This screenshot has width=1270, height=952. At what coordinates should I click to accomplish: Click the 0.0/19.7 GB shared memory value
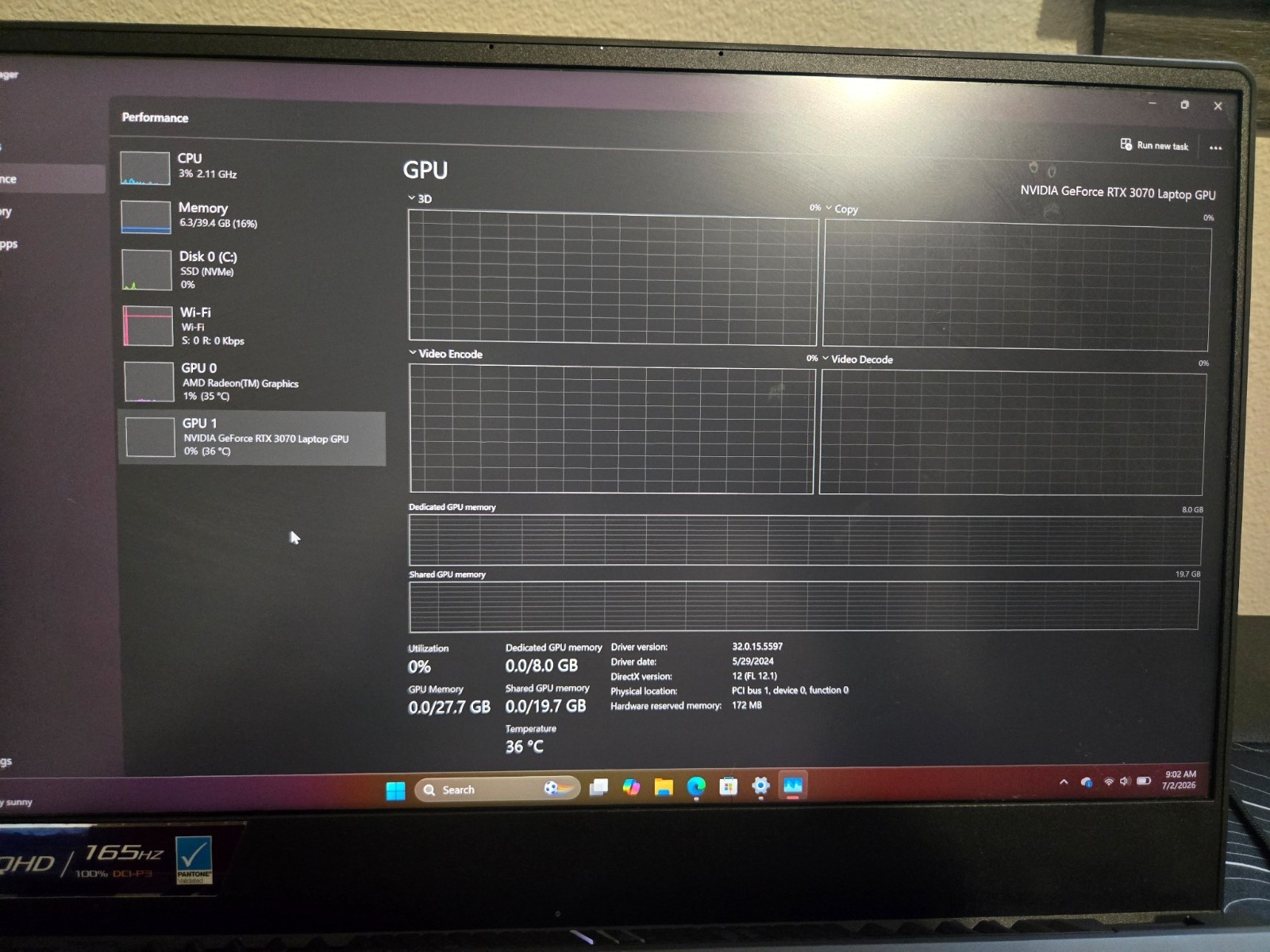click(x=545, y=706)
